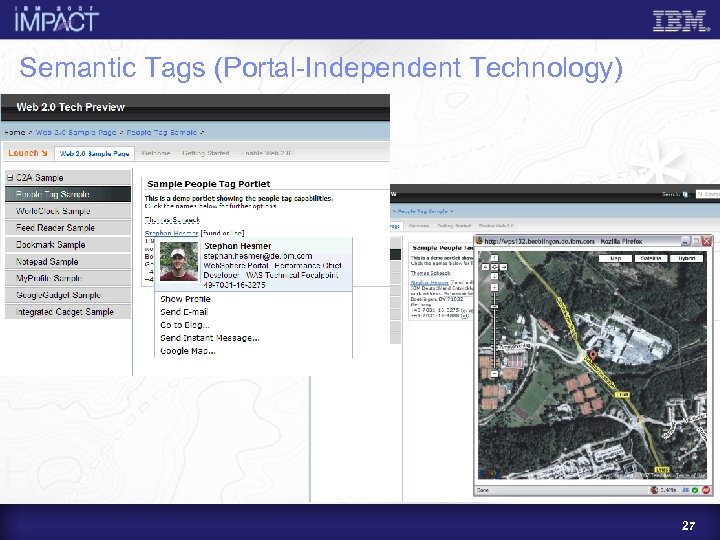The image size is (720, 540).
Task: Click the green shield icon in the Firefox status bar
Action: 695,490
